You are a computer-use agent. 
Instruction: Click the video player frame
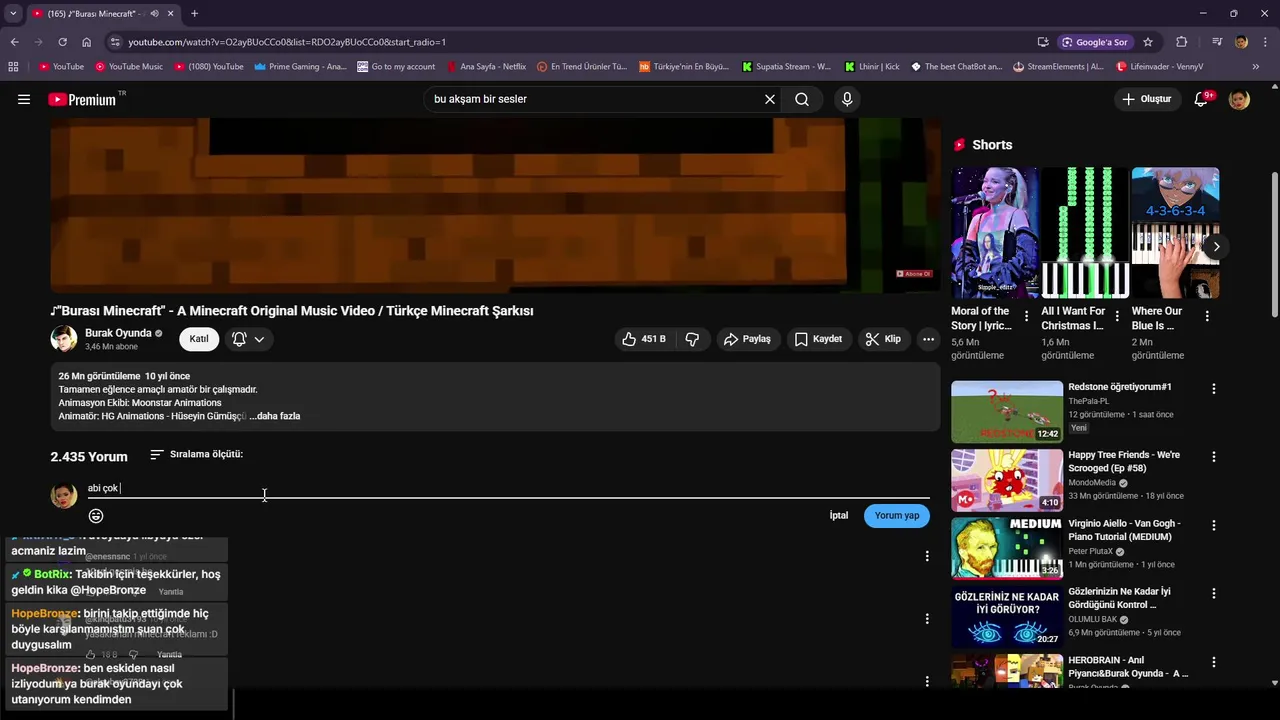[495, 205]
